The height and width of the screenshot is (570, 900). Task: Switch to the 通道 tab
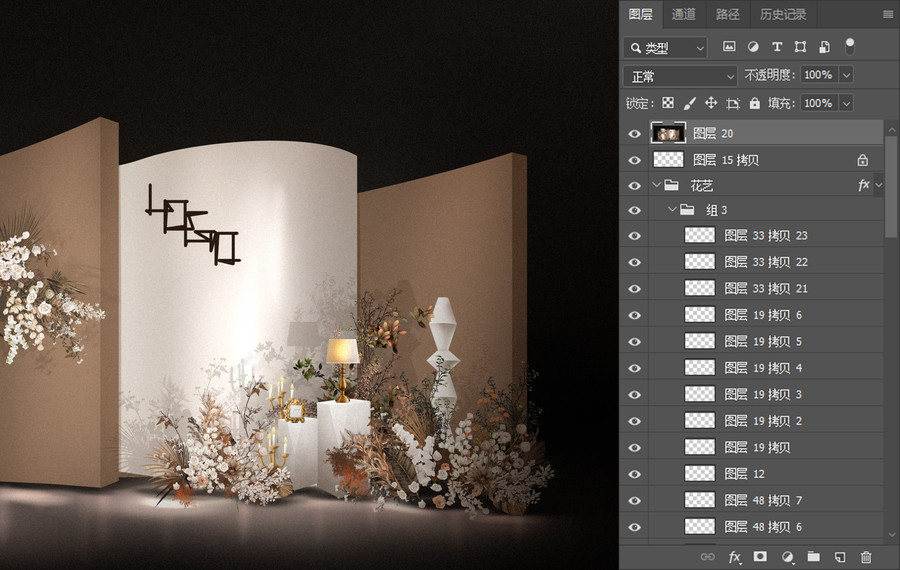[x=684, y=14]
